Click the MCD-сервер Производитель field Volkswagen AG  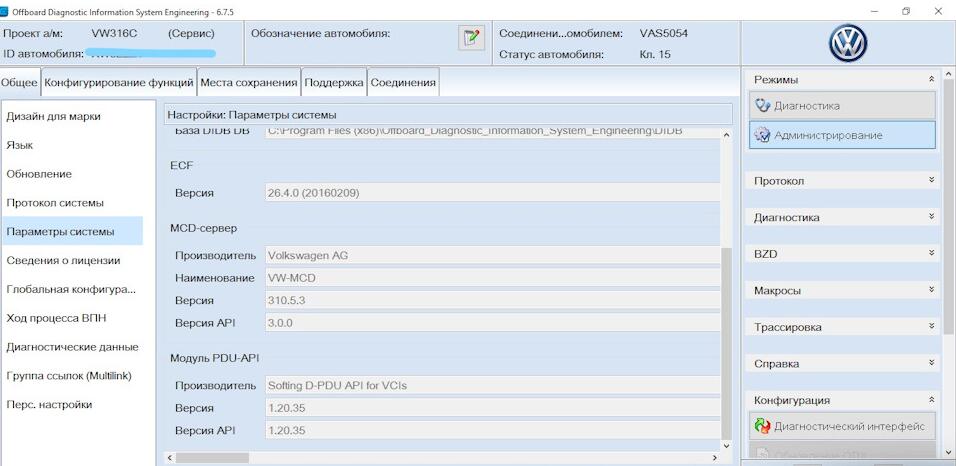click(493, 256)
